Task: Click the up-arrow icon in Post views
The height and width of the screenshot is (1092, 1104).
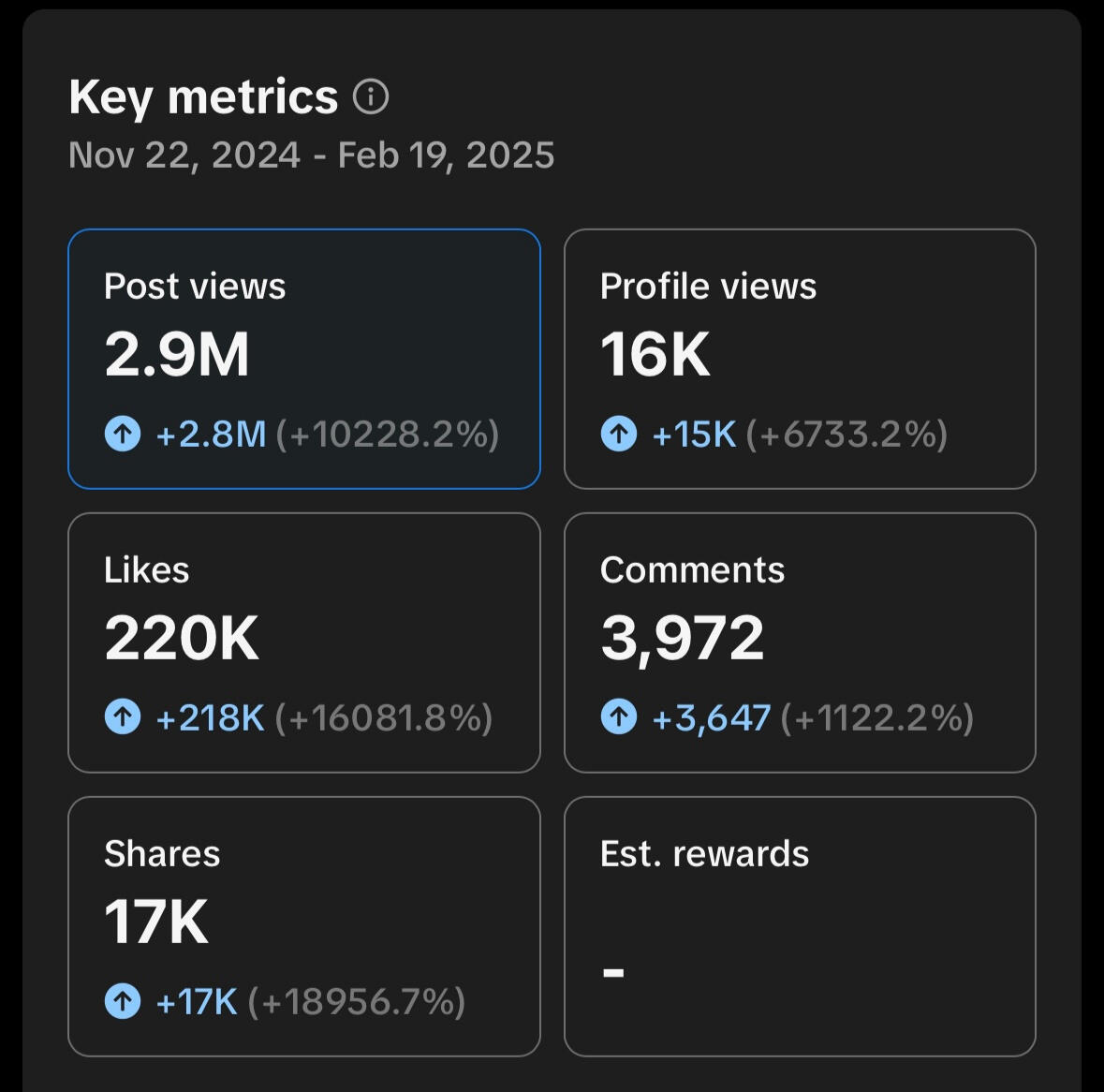Action: pyautogui.click(x=123, y=434)
